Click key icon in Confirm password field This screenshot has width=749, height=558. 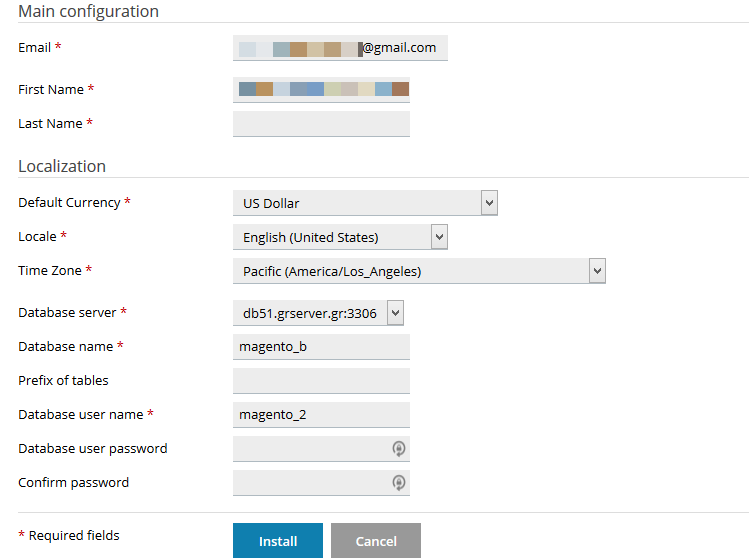click(x=399, y=483)
